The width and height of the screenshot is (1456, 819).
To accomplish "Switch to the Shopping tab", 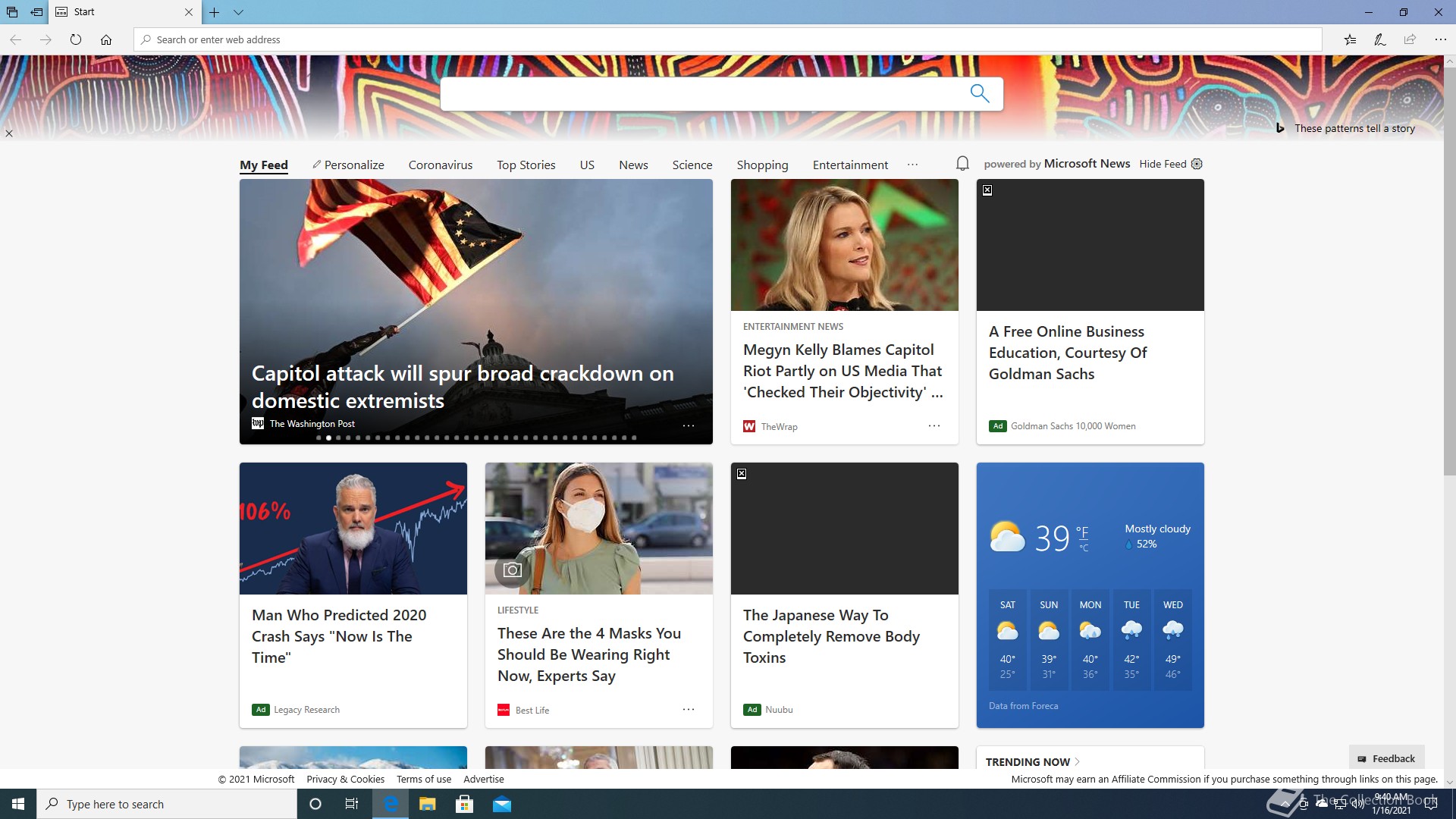I will (762, 165).
